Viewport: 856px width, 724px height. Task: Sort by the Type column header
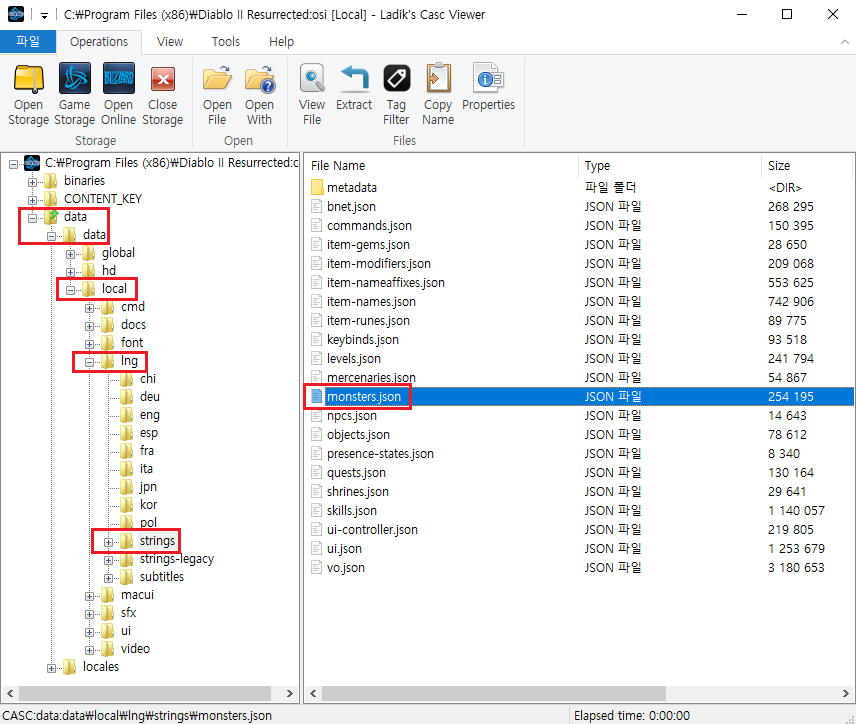click(670, 165)
